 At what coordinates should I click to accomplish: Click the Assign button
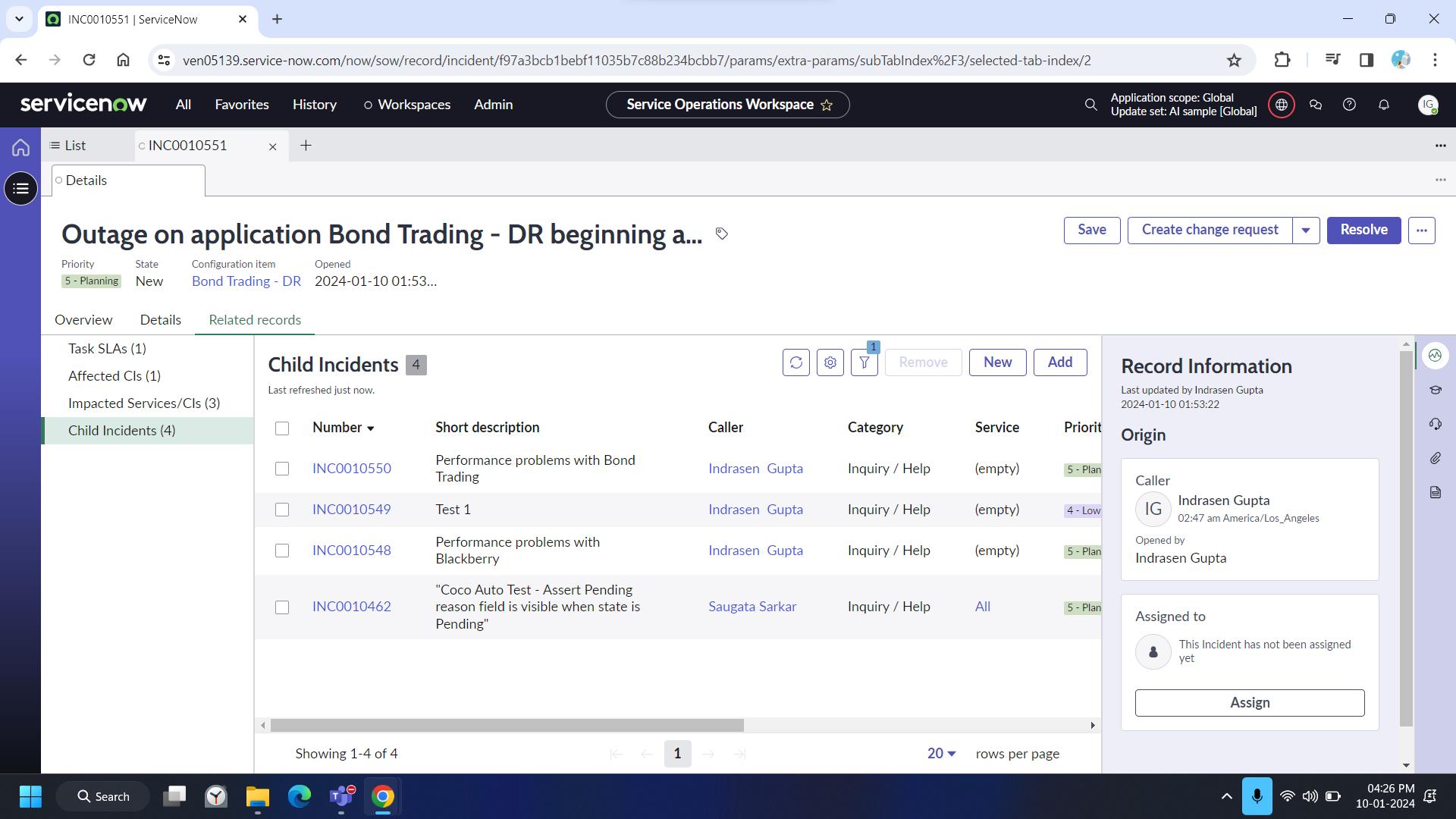[1250, 703]
